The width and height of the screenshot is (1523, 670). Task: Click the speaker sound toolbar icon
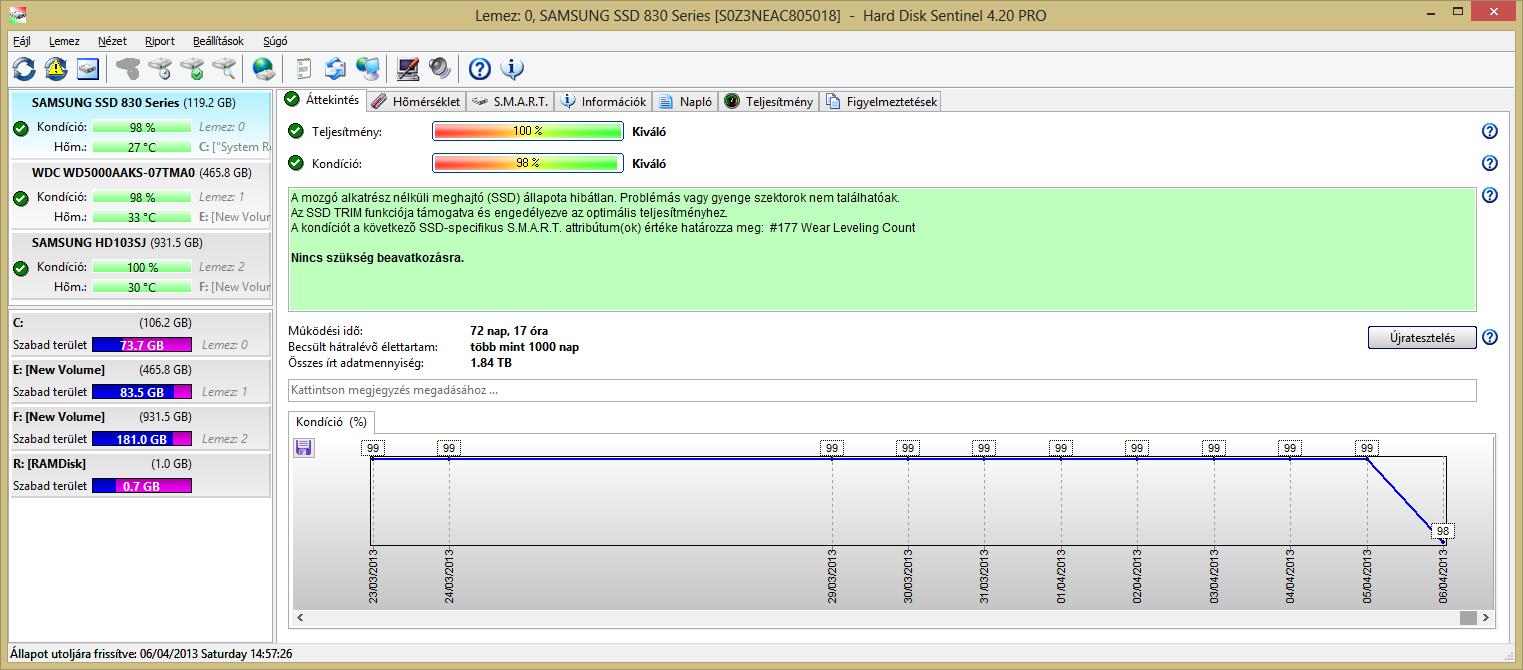pyautogui.click(x=439, y=68)
